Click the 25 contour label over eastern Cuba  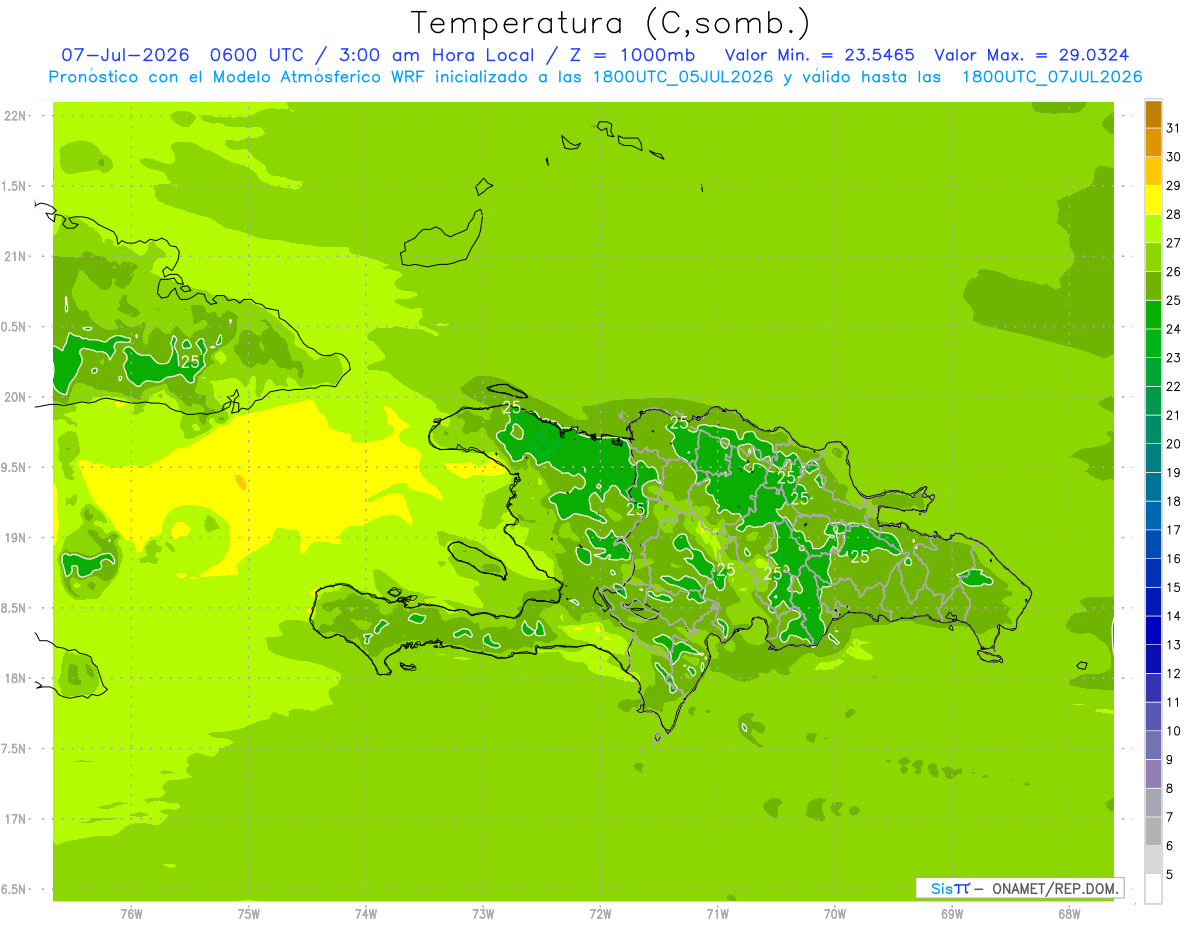pyautogui.click(x=190, y=361)
